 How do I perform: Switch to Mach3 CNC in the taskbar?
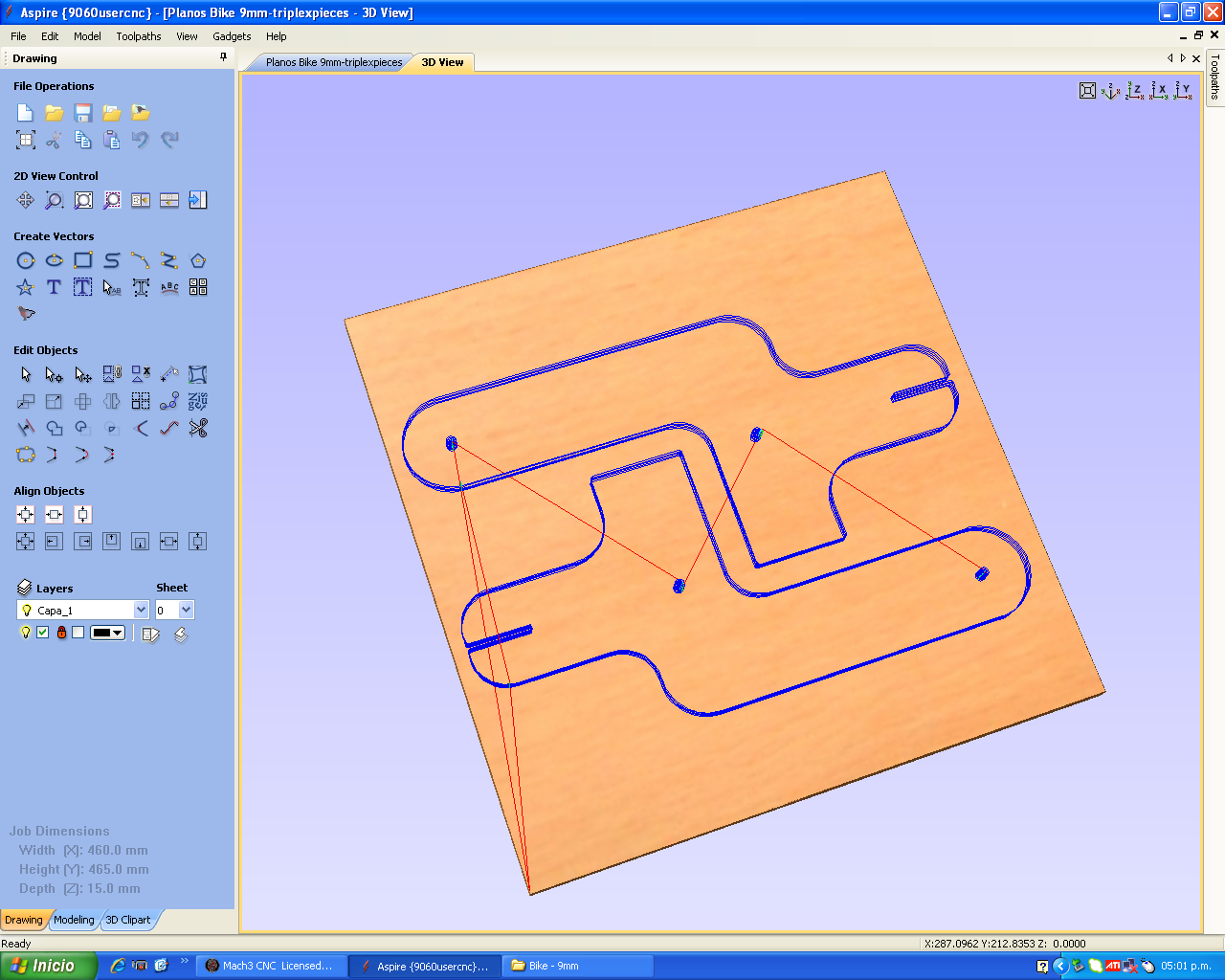click(271, 966)
